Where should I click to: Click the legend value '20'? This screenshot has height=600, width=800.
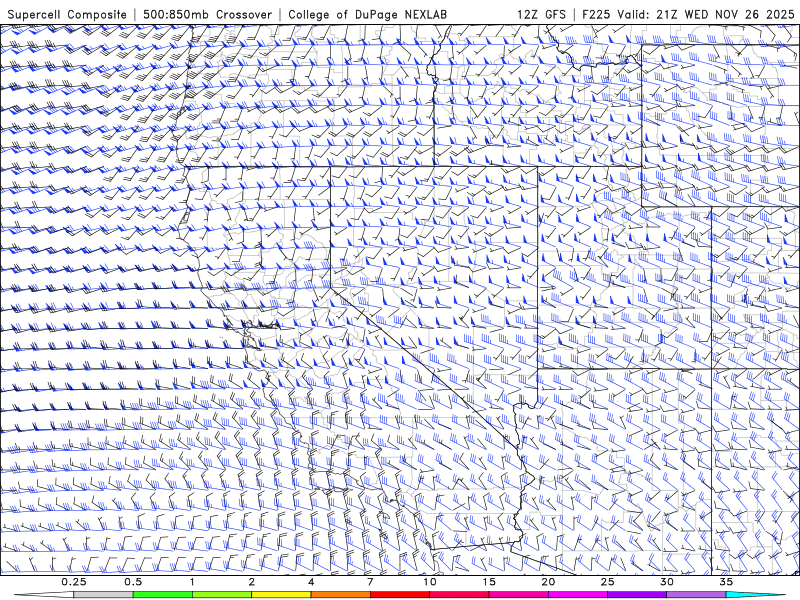[x=548, y=582]
